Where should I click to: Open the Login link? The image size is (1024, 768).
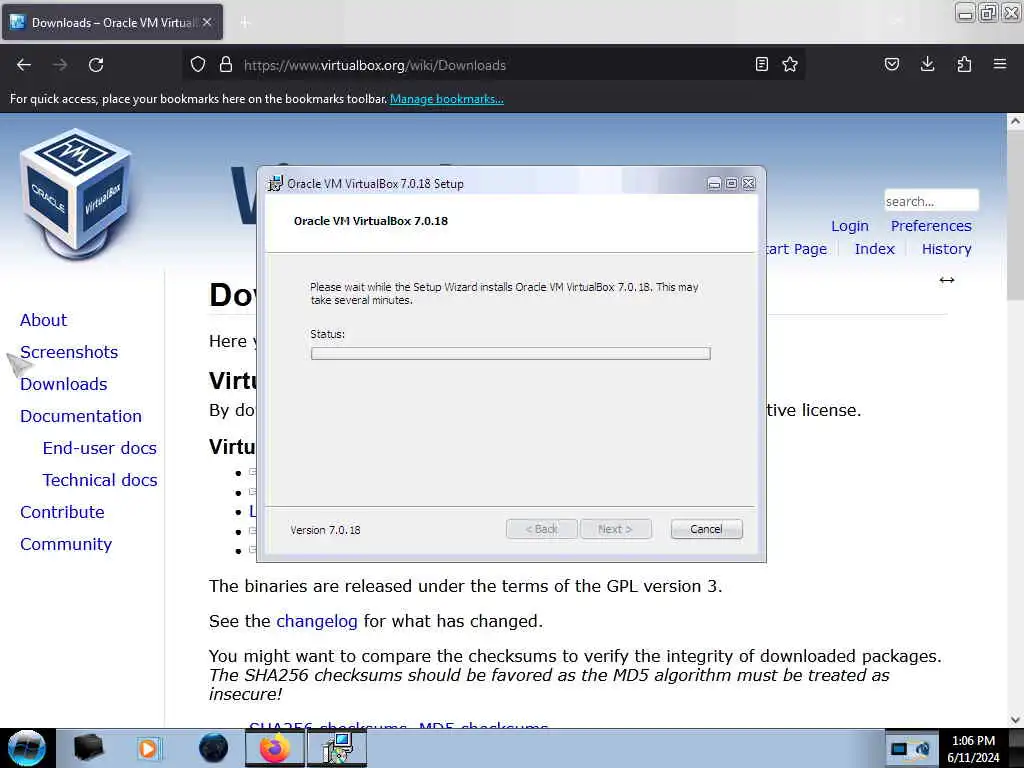click(x=850, y=226)
